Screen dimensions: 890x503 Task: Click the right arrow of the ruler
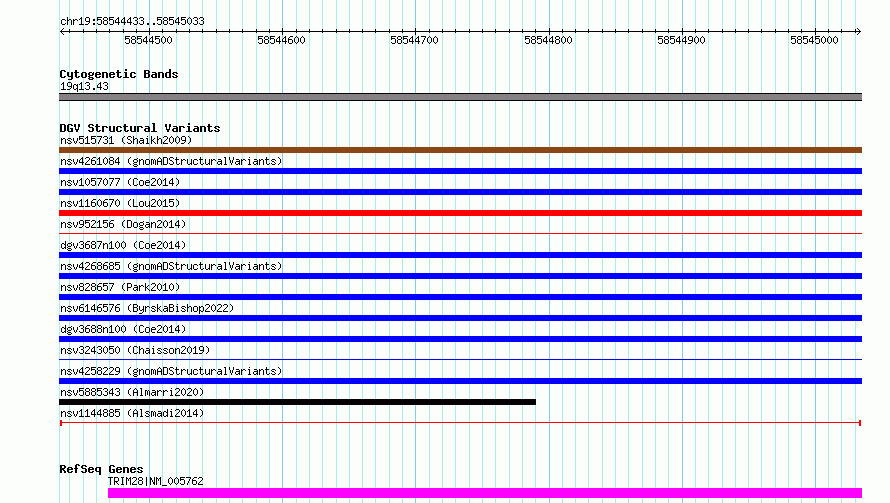[x=858, y=31]
